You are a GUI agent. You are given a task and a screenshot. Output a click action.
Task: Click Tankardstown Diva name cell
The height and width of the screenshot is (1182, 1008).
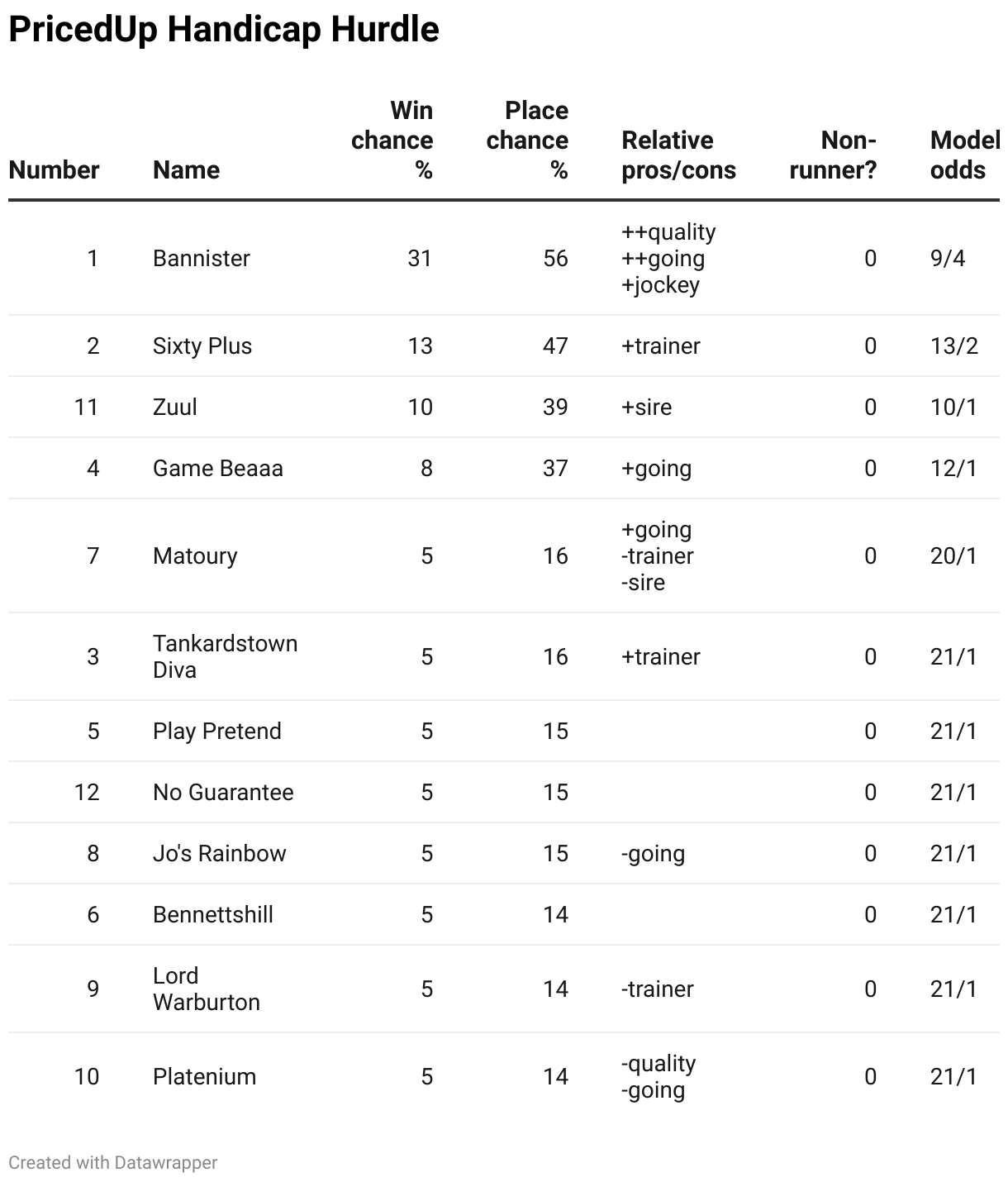[226, 656]
